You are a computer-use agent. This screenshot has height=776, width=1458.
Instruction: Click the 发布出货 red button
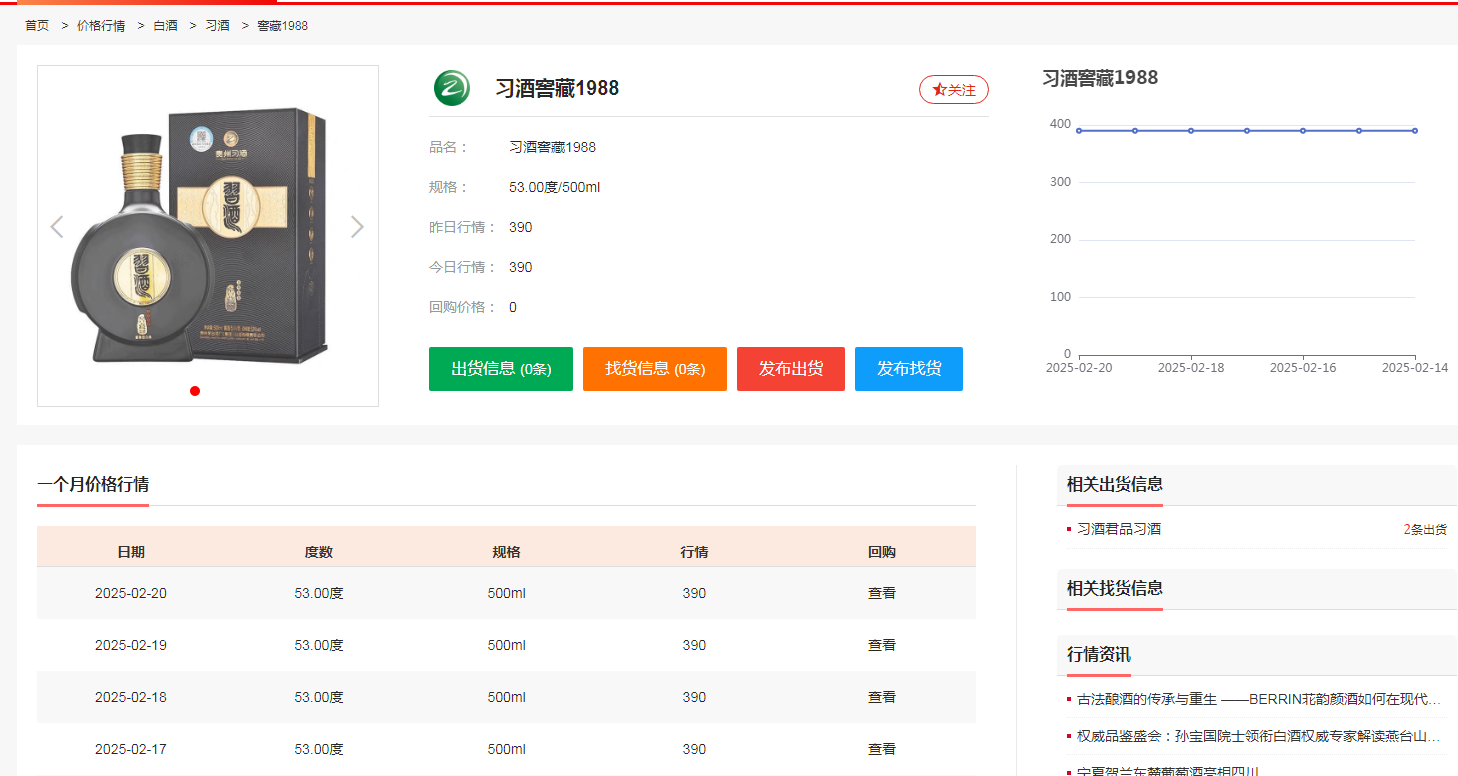[791, 369]
